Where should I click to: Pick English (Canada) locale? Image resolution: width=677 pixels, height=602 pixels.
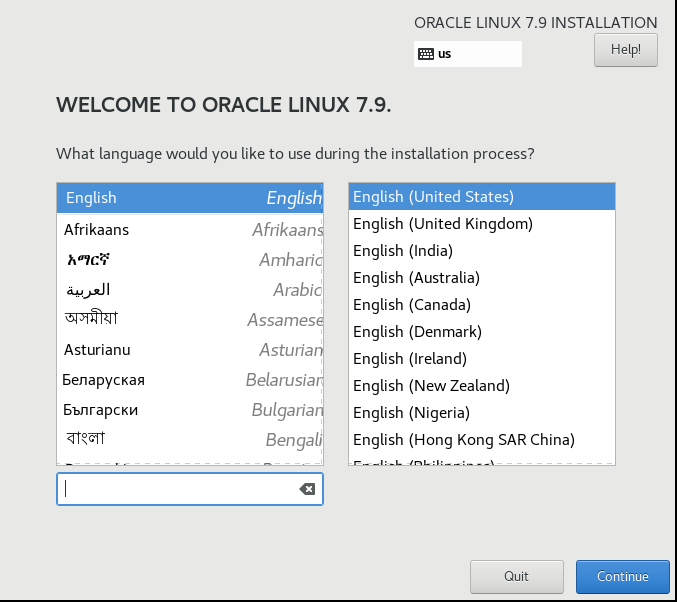482,304
